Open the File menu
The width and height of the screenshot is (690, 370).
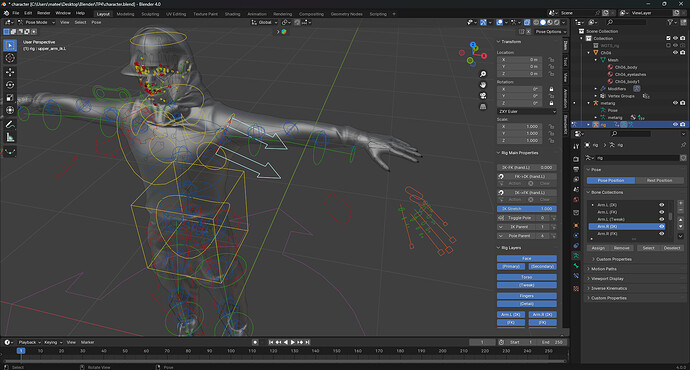(16, 13)
